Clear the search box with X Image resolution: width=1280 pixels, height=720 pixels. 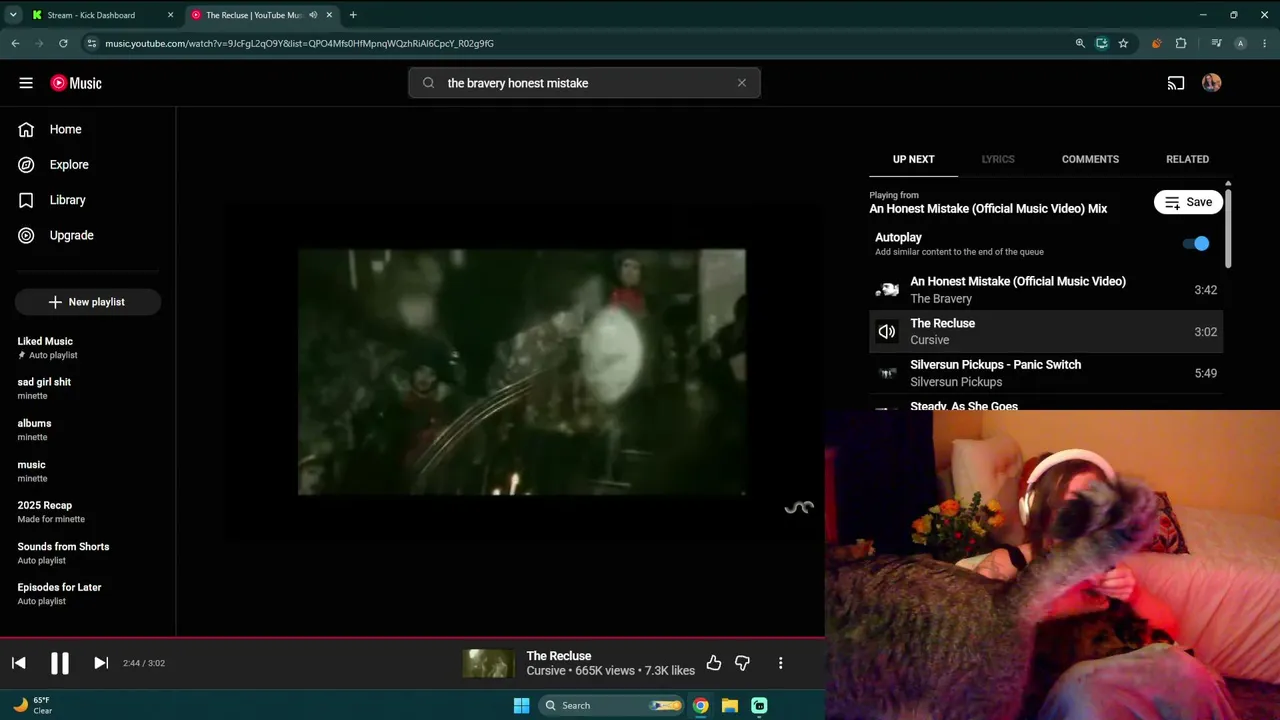[x=742, y=83]
